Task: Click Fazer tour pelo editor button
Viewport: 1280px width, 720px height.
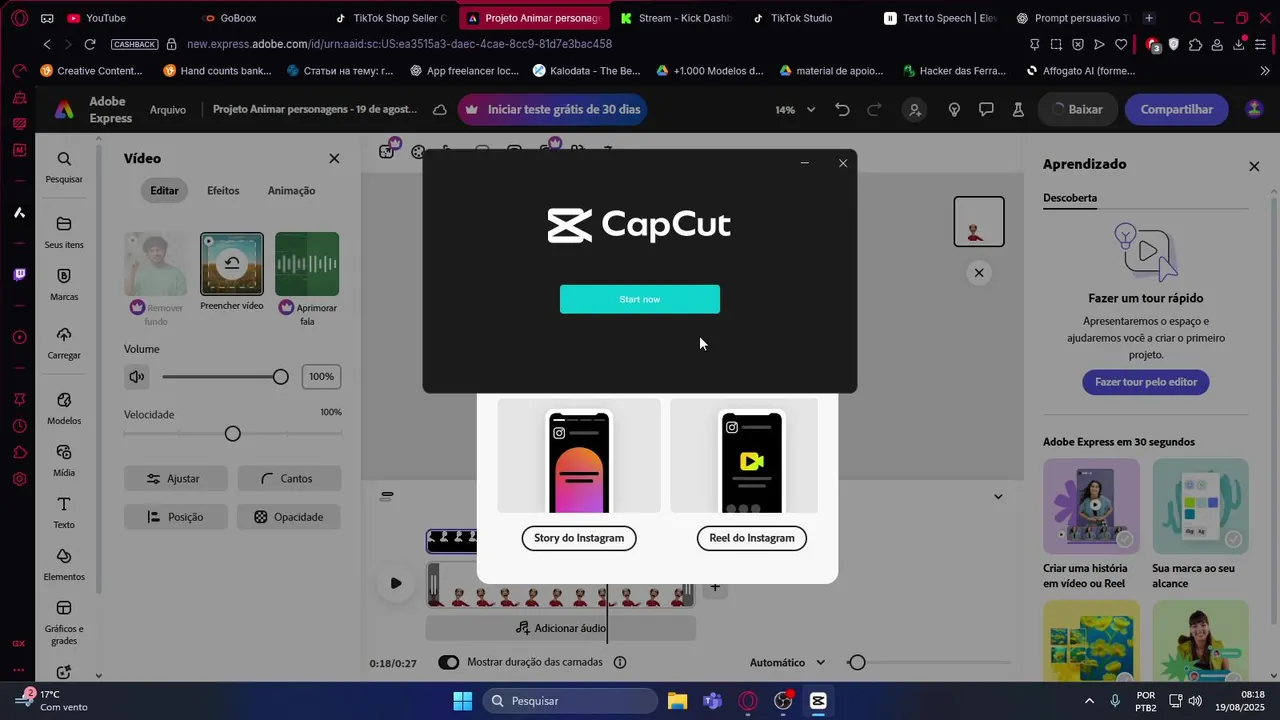Action: 1146,382
